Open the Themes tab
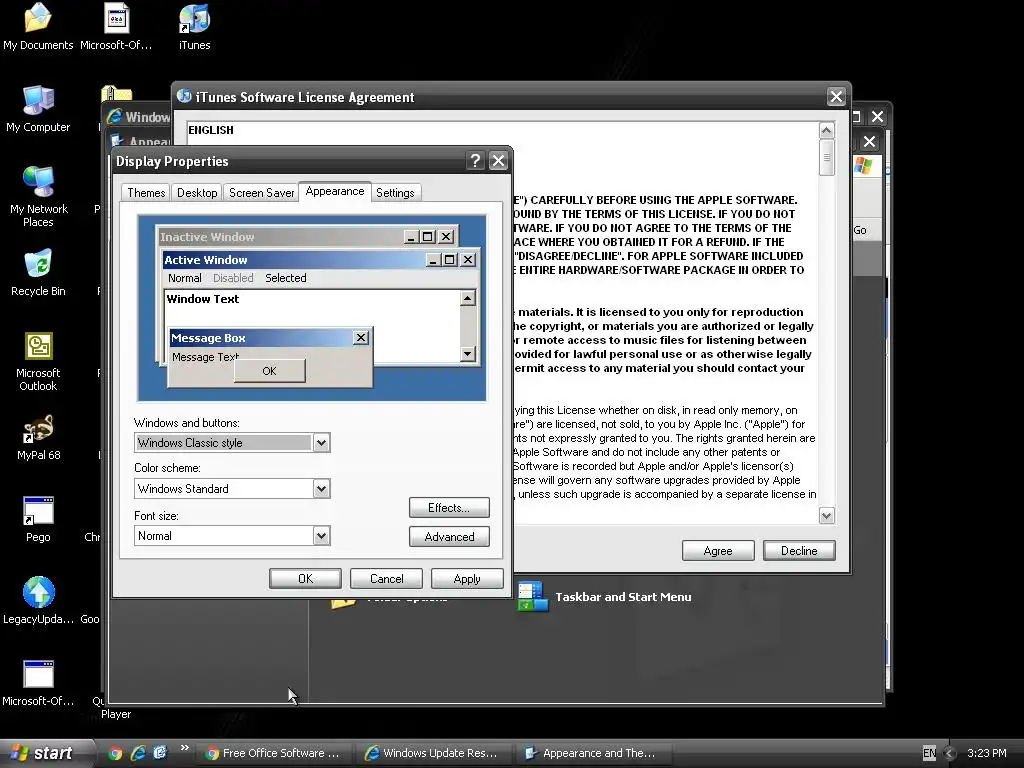1024x768 pixels. coord(146,193)
